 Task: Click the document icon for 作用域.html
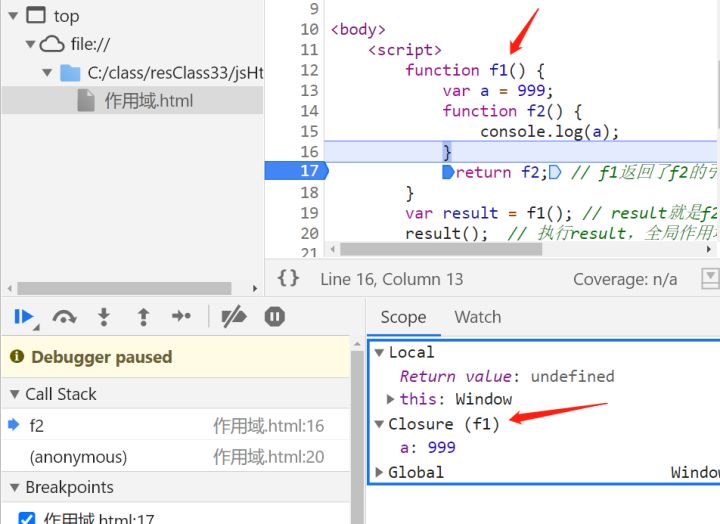click(86, 100)
